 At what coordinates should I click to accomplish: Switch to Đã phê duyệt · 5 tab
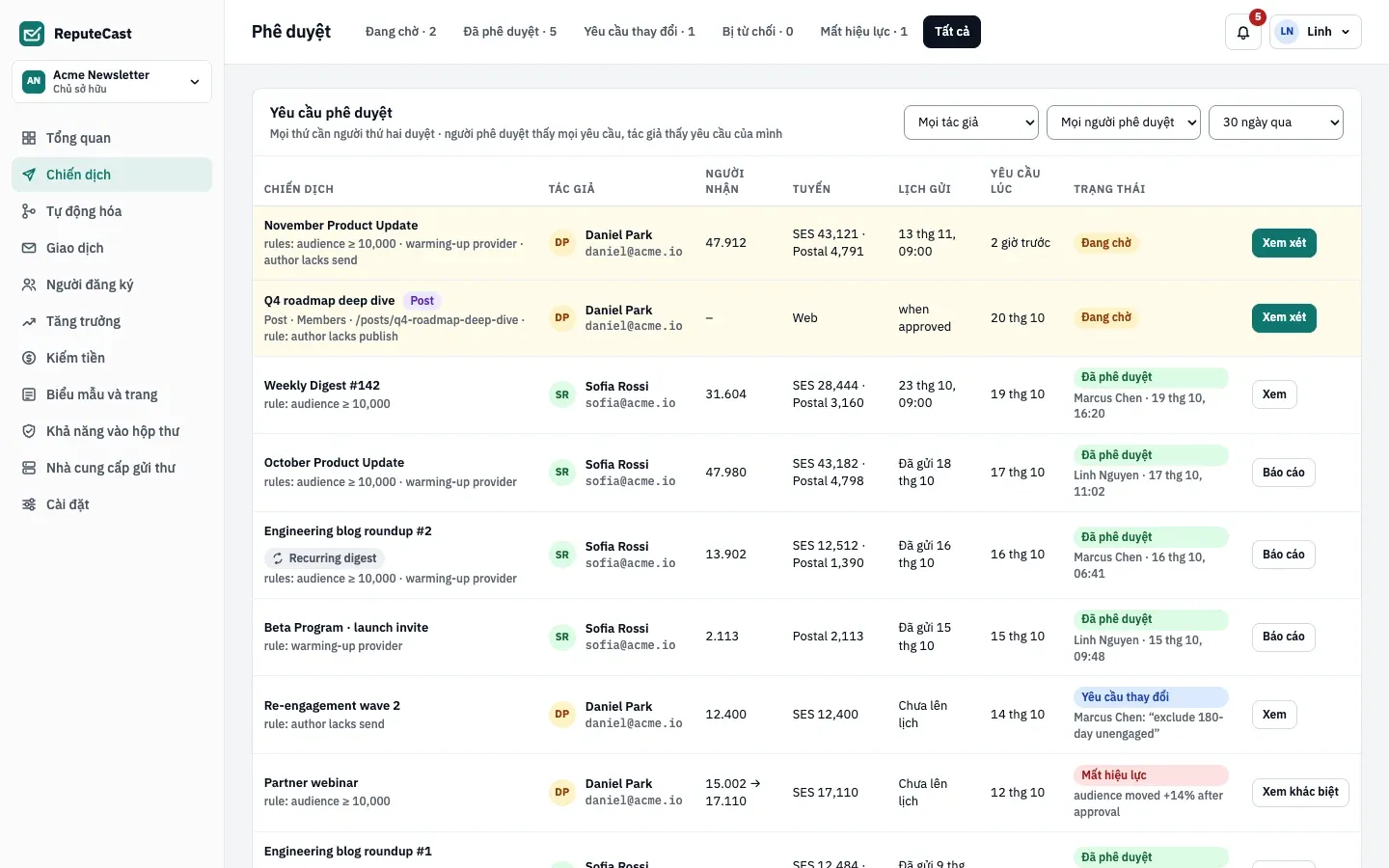(509, 32)
